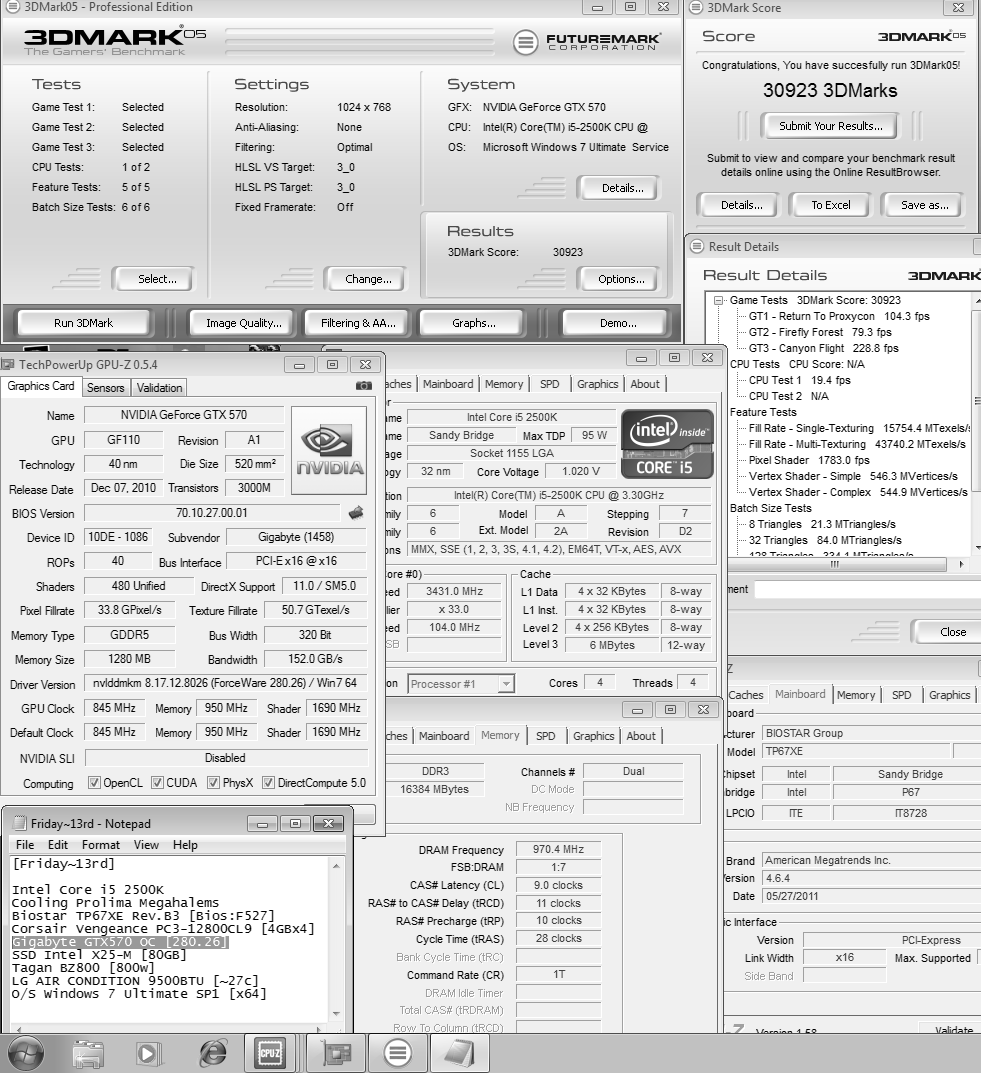Image resolution: width=981 pixels, height=1073 pixels.
Task: Toggle the OpenCL checkbox in GPU-Z
Action: click(94, 783)
